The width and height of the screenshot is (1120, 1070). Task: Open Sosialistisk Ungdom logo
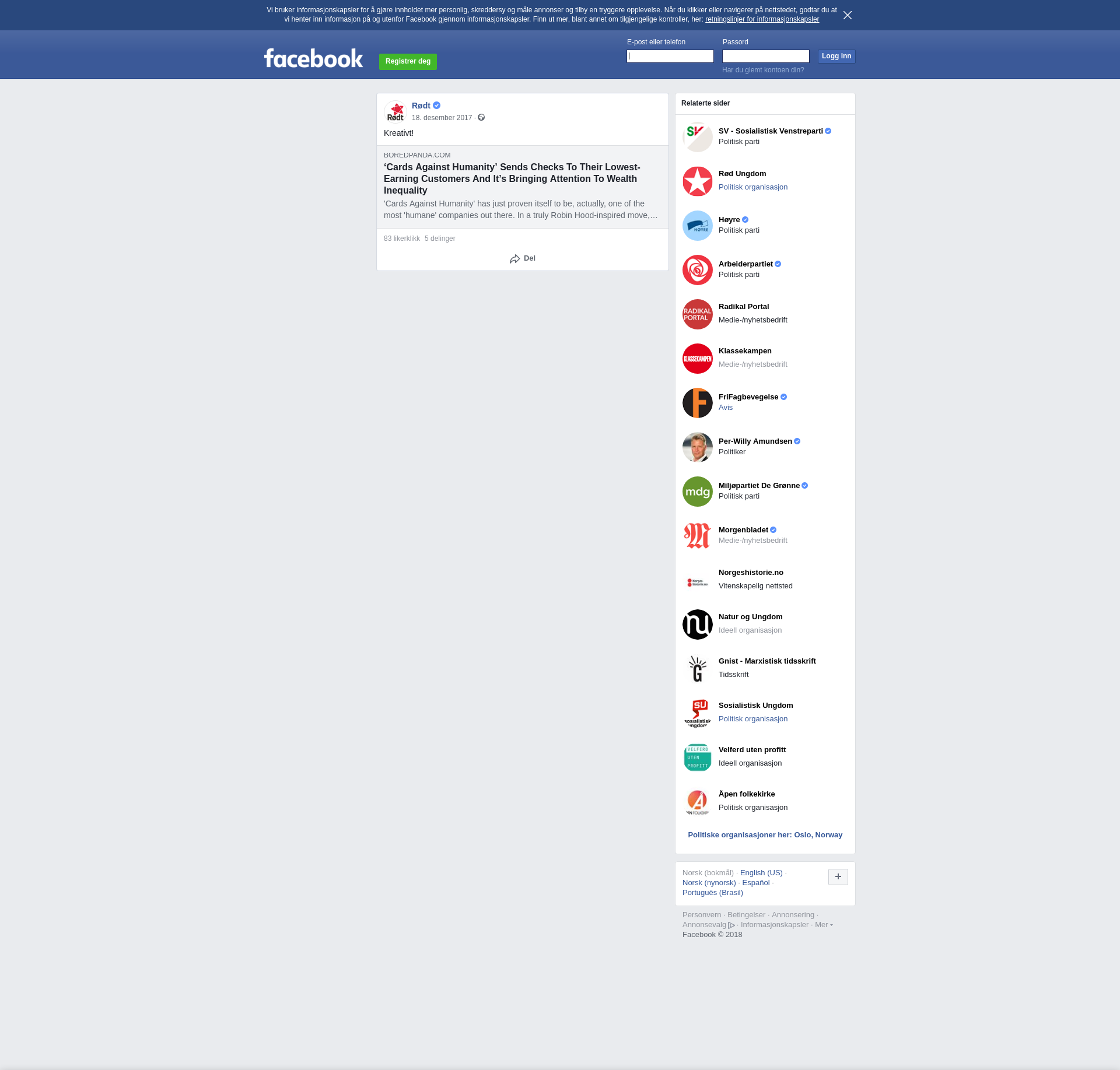click(x=698, y=713)
